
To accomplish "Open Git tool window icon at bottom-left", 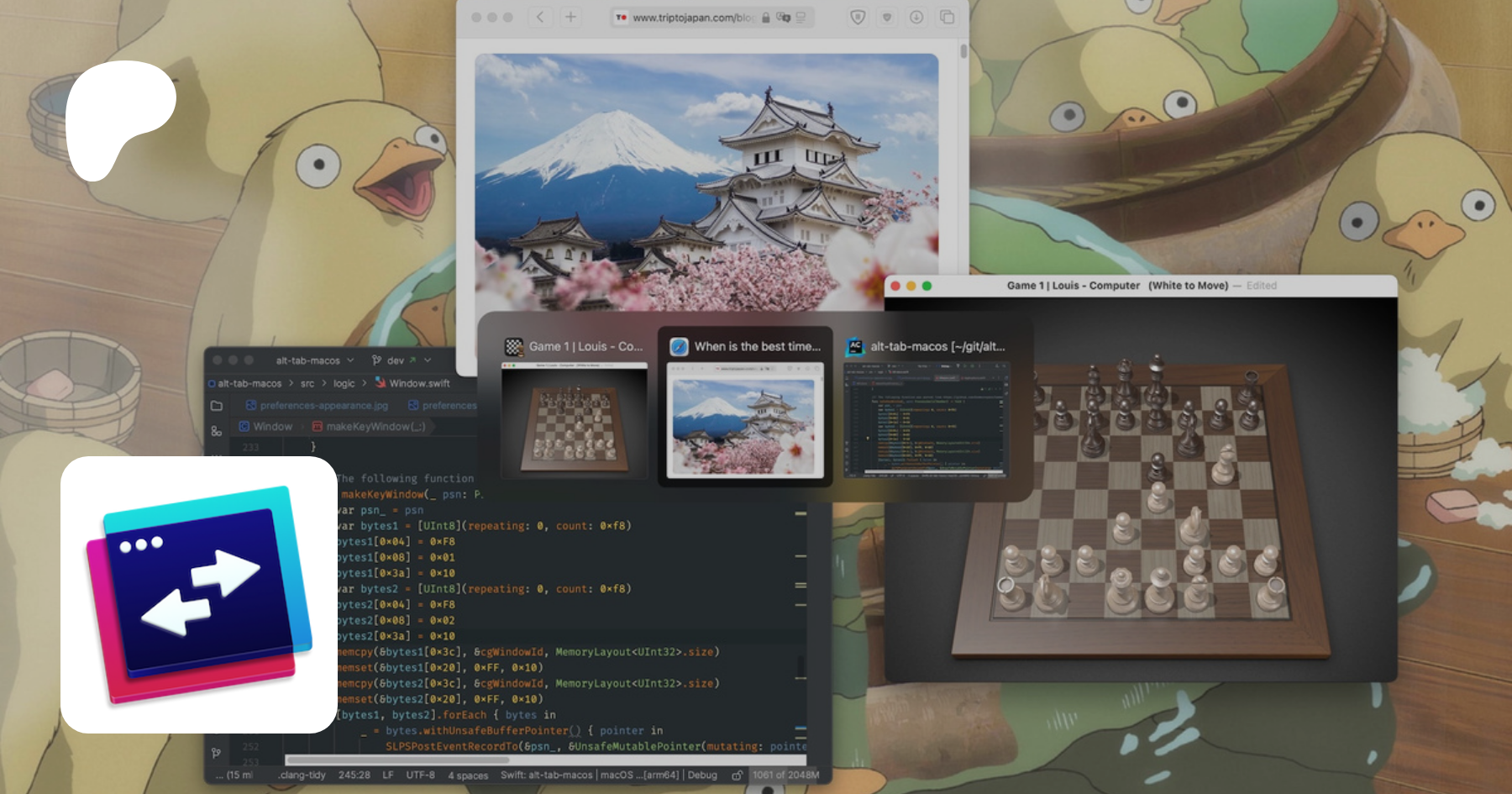I will coord(217,752).
